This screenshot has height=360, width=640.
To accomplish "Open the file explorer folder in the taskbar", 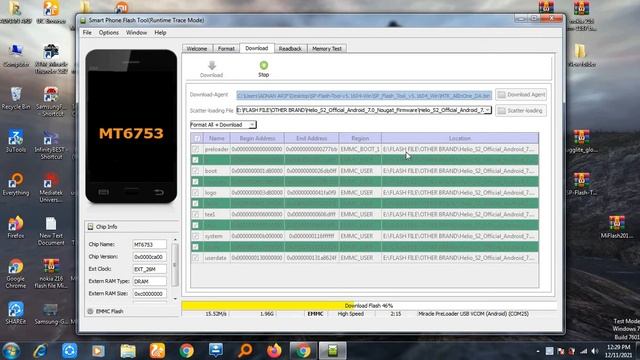I will click(x=128, y=351).
